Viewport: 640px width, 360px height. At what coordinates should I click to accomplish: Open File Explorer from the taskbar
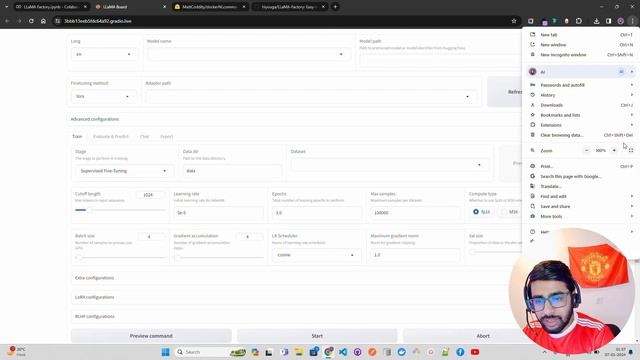click(299, 352)
